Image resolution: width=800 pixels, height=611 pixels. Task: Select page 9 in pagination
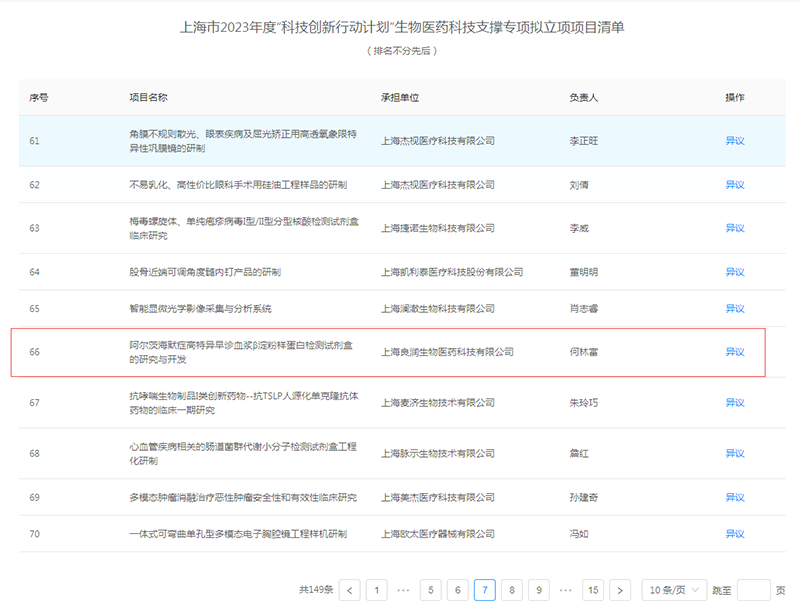(x=537, y=591)
